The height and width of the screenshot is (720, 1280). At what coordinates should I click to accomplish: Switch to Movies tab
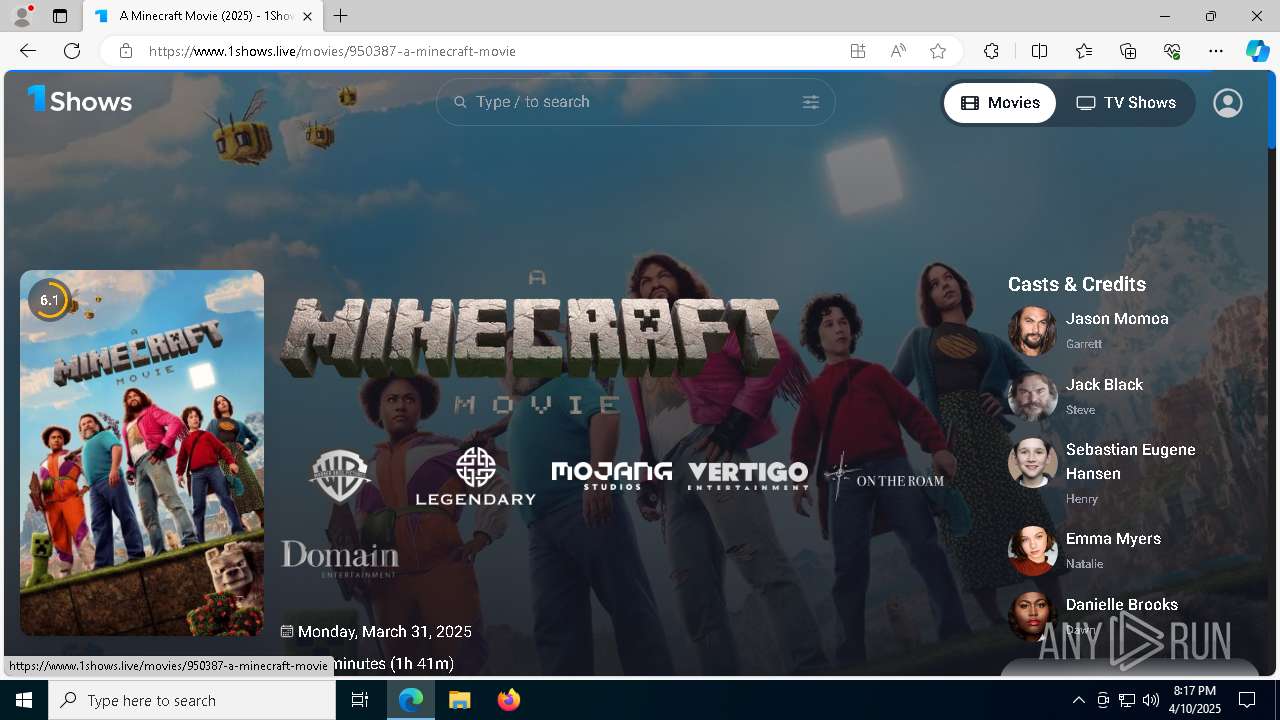(1000, 103)
